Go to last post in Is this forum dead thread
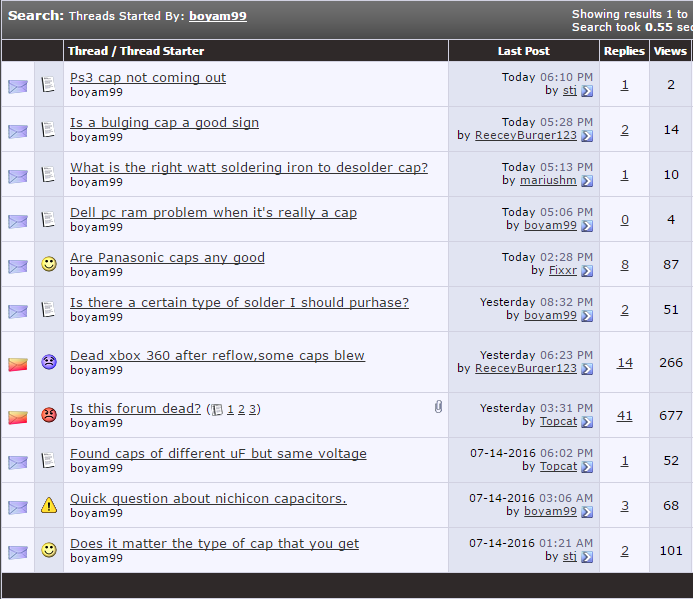 pos(587,422)
